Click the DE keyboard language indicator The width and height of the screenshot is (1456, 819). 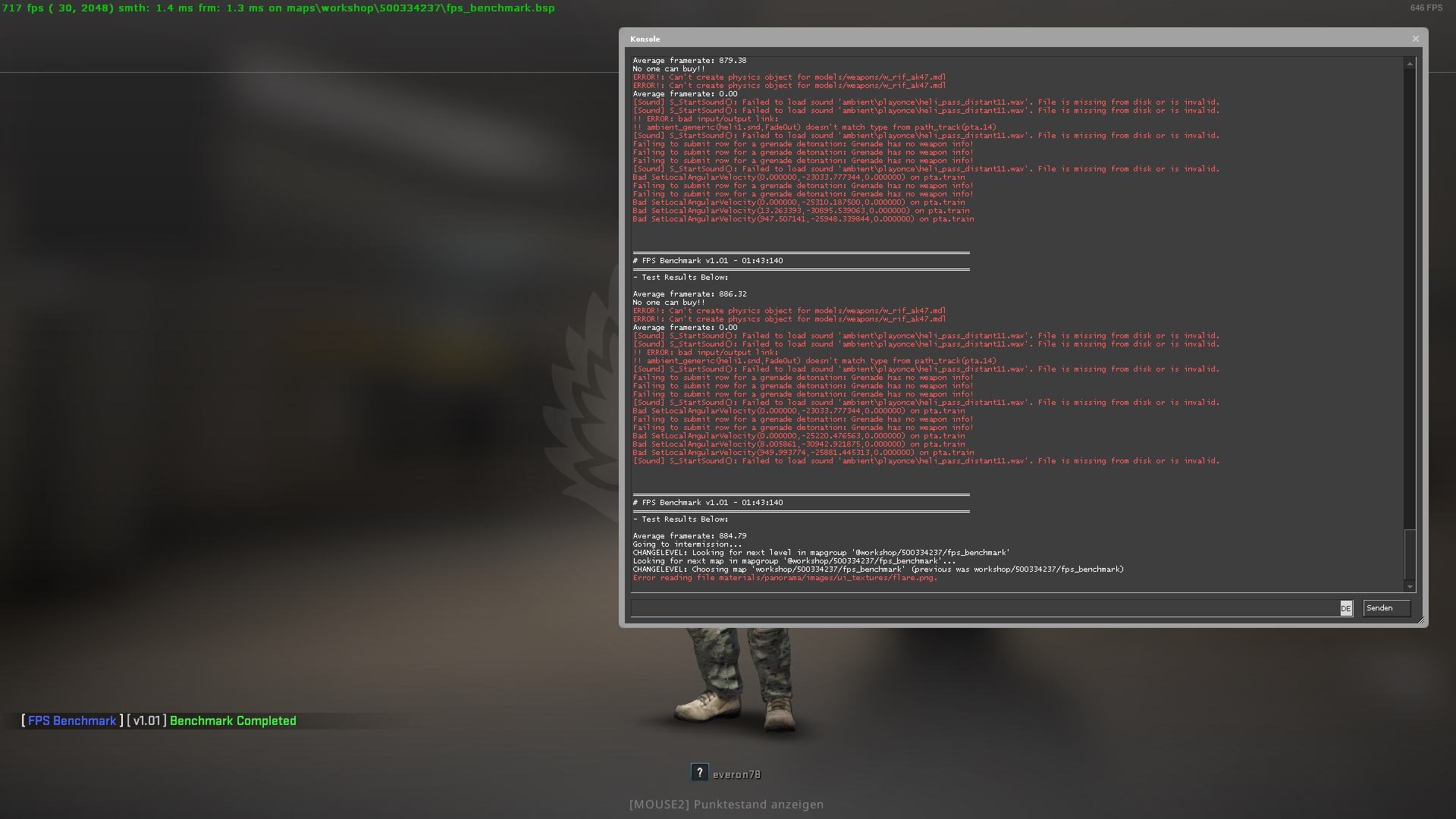(1346, 608)
